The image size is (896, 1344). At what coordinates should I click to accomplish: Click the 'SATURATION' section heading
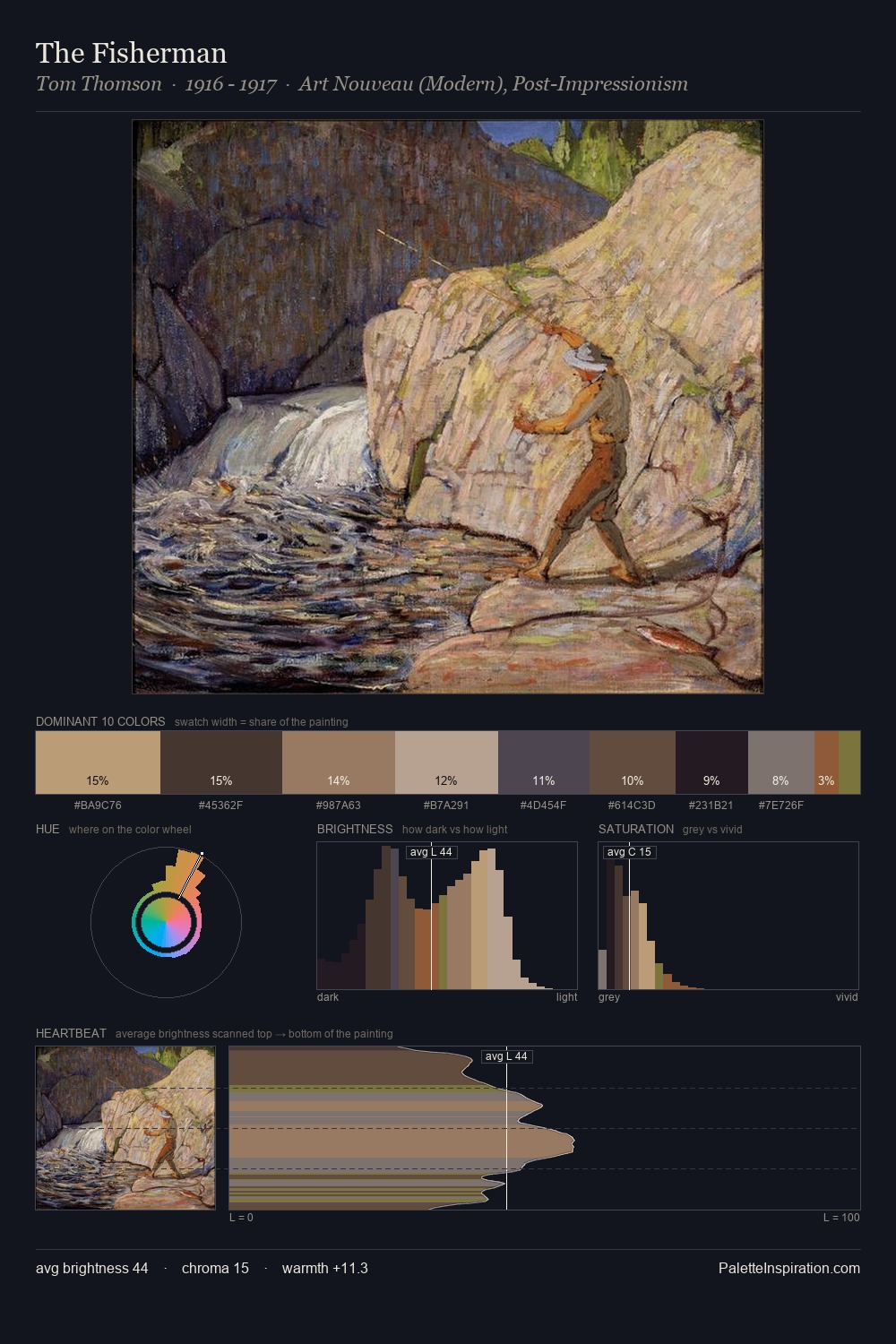pos(636,829)
